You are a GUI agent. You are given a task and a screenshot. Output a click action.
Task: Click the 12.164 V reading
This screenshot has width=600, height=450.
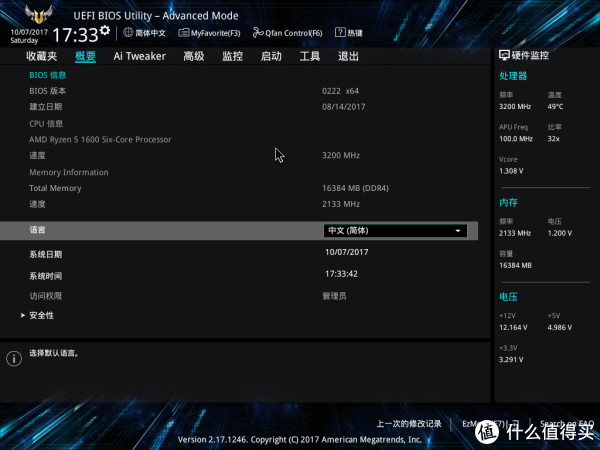click(513, 328)
